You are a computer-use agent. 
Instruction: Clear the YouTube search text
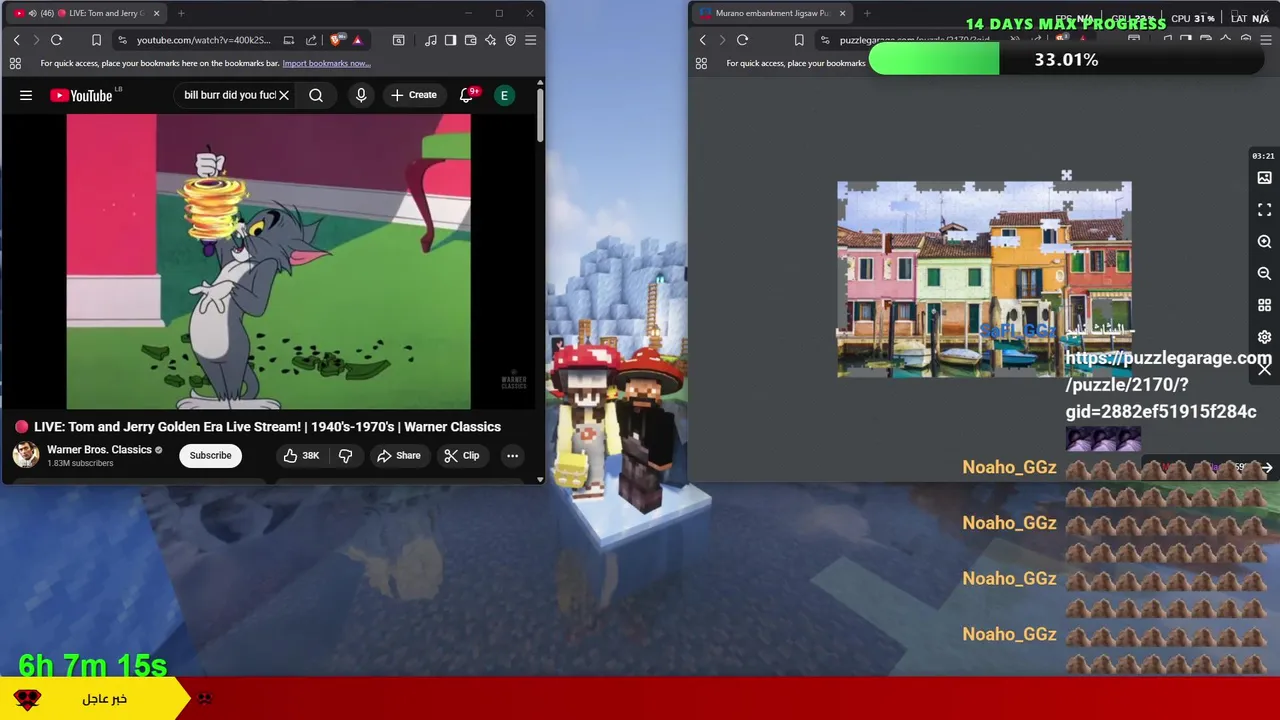click(284, 95)
